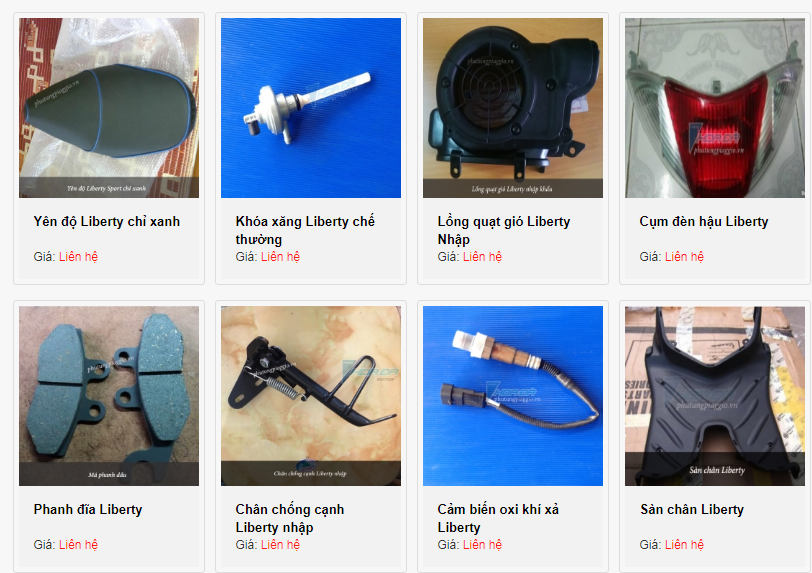Open the Lồng quạt gió fan cover image

(x=513, y=108)
